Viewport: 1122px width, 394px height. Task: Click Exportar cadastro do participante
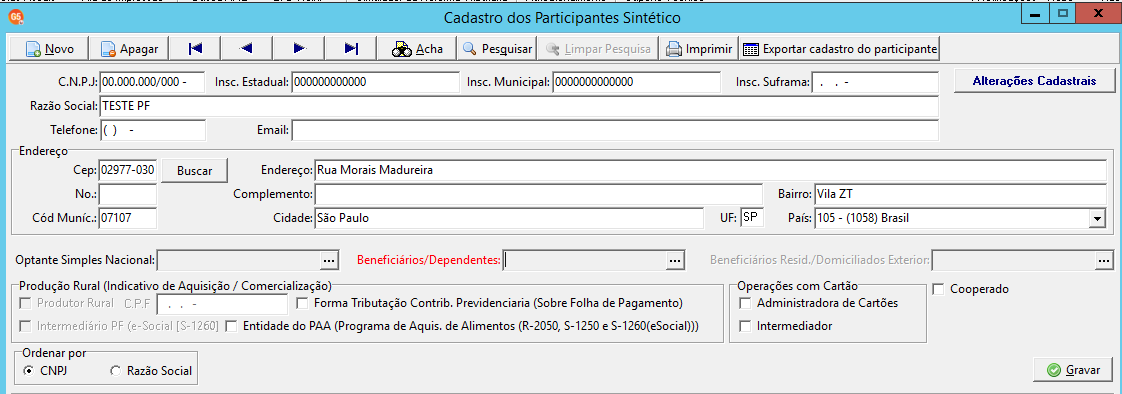point(839,49)
